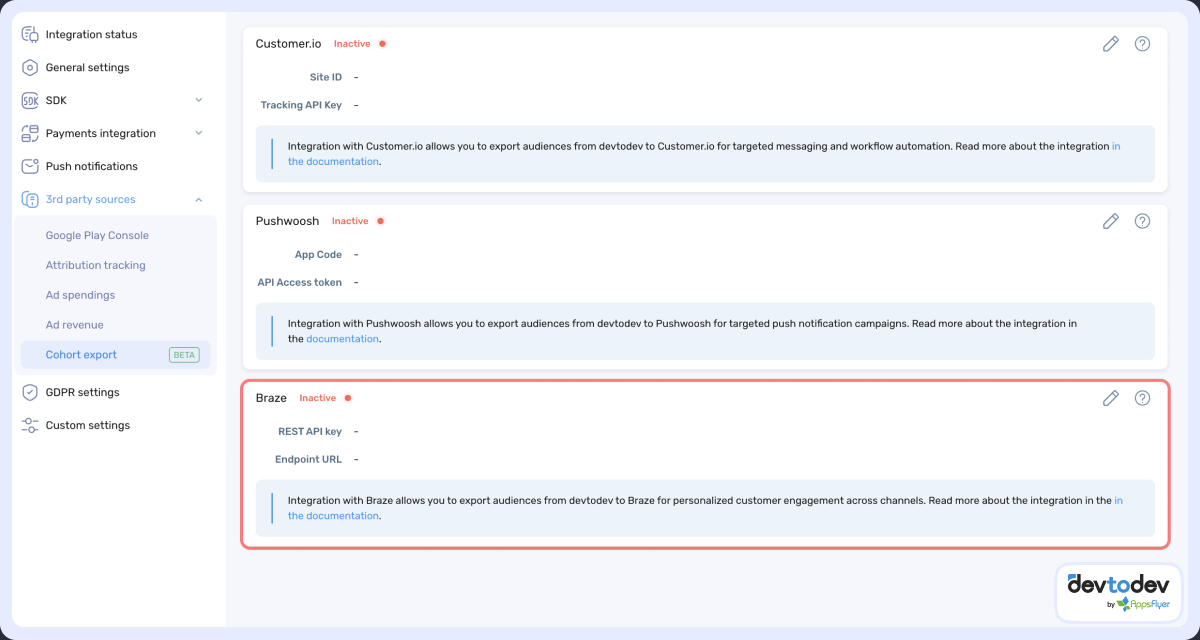Screen dimensions: 1200x640
Task: Edit the Customer.io integration
Action: (x=1110, y=43)
